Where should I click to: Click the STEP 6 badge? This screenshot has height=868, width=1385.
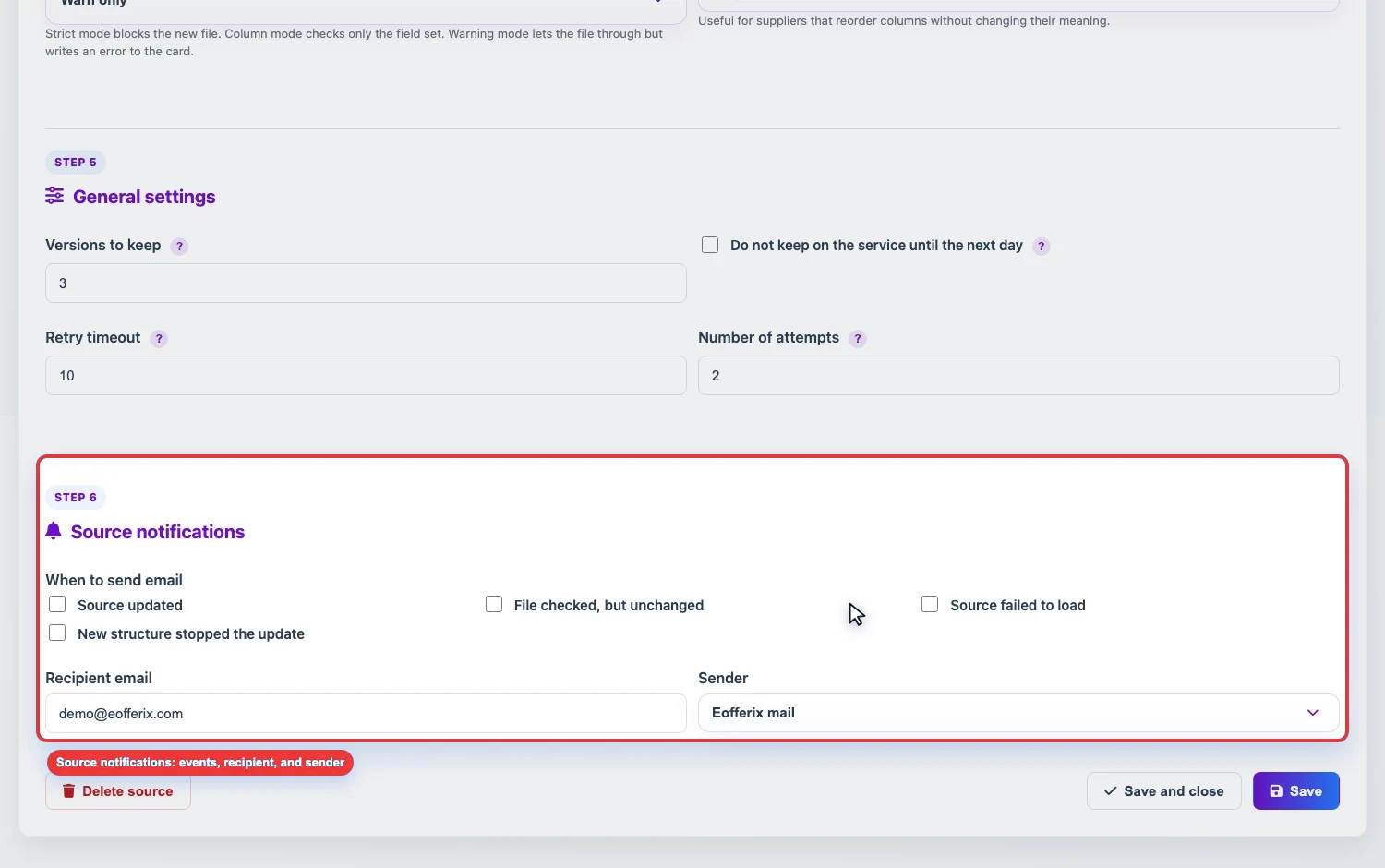76,498
